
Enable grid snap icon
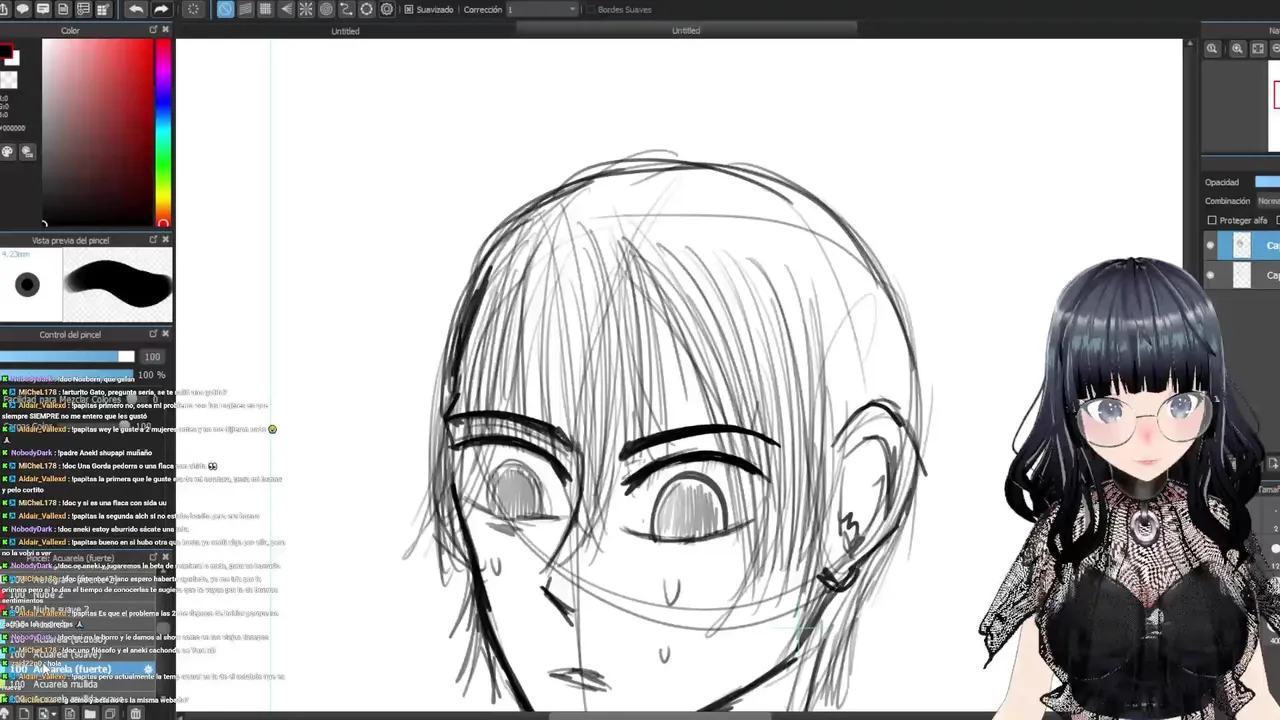[265, 9]
